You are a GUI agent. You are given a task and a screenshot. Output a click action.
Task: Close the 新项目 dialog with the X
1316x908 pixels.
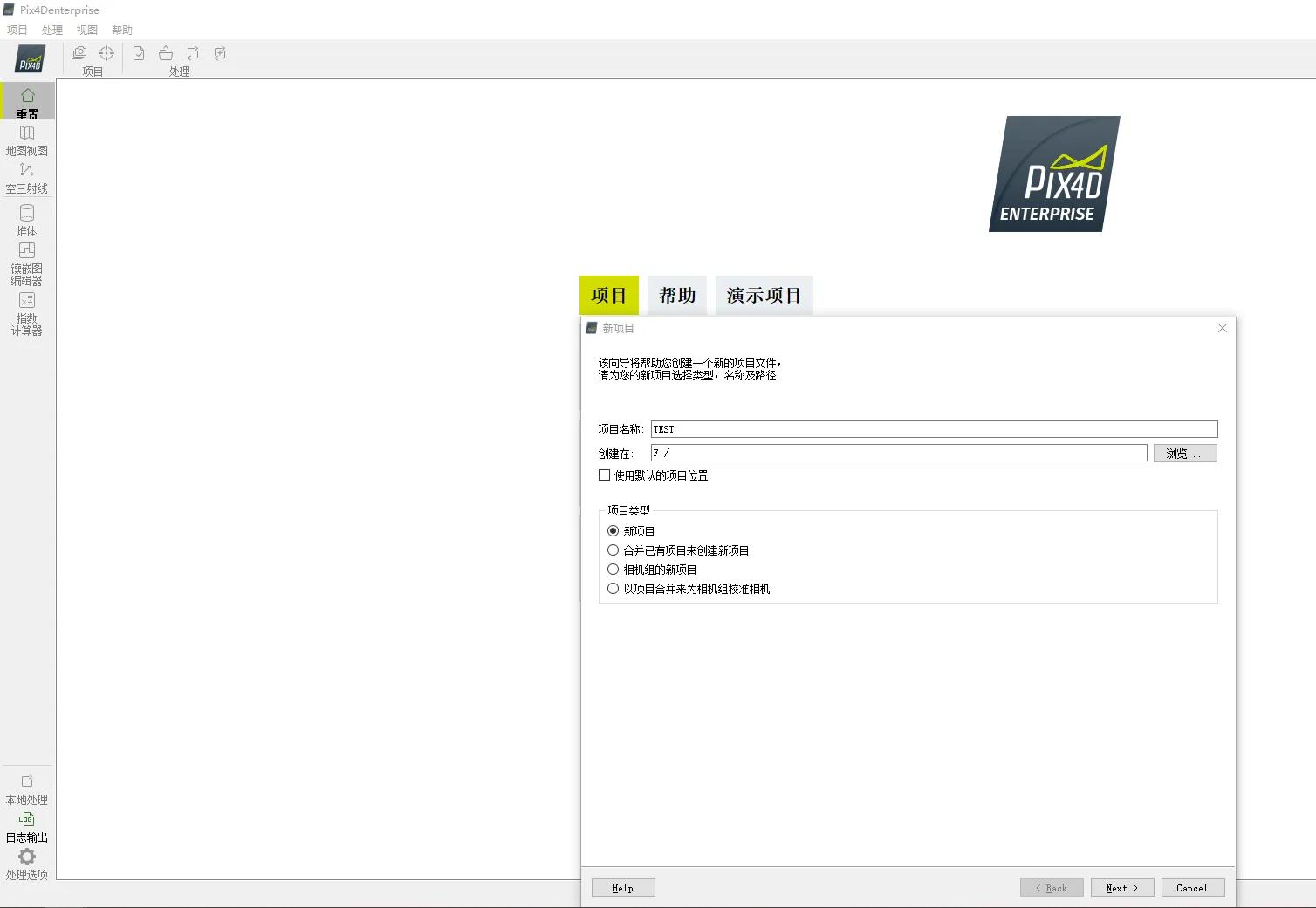(x=1222, y=328)
